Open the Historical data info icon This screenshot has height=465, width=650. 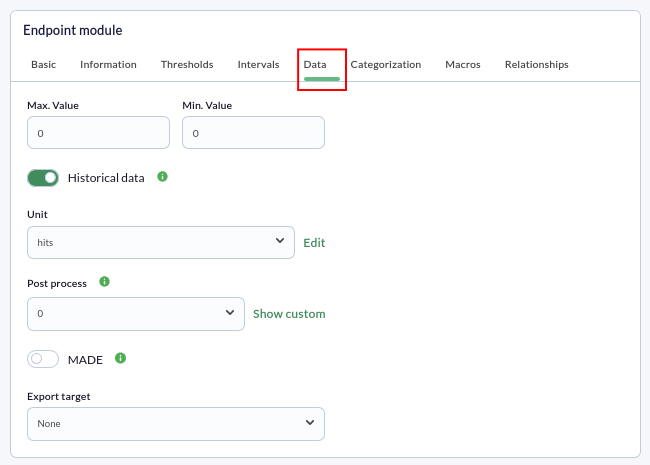pos(162,177)
